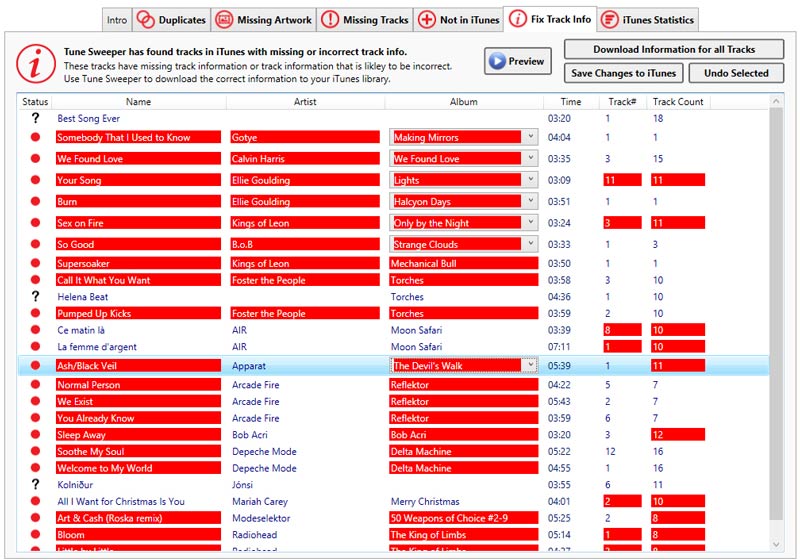Select the La femme d'argent track name

[x=97, y=347]
